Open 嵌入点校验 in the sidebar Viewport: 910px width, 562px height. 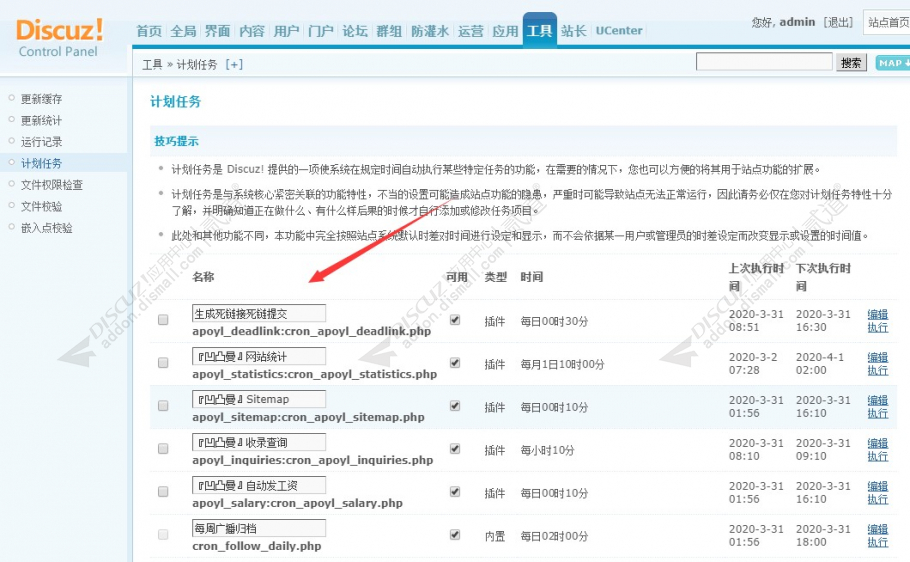46,228
